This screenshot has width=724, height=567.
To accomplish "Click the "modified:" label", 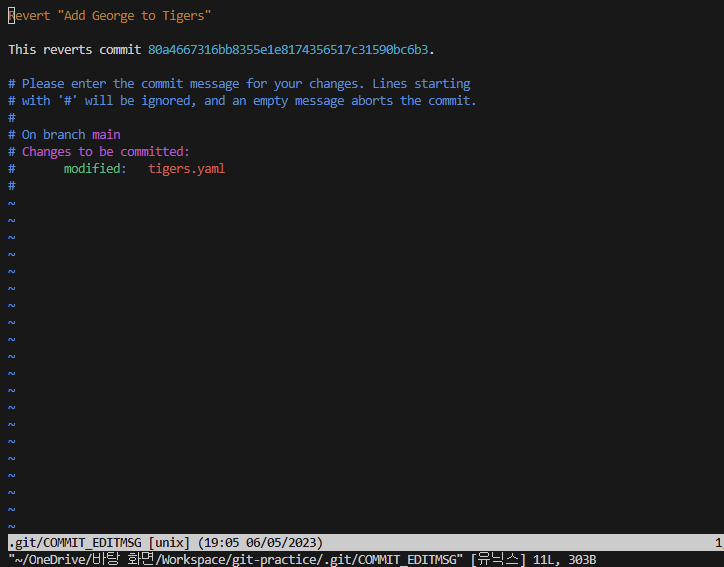I will tap(95, 169).
